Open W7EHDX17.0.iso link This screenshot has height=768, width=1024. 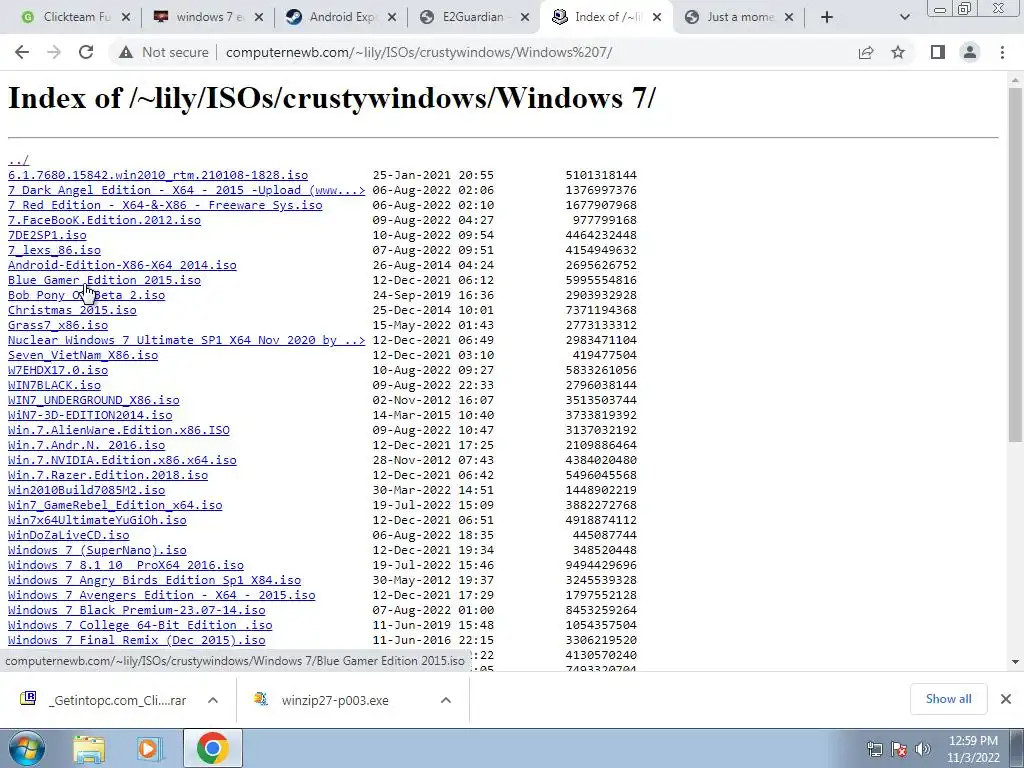click(58, 370)
